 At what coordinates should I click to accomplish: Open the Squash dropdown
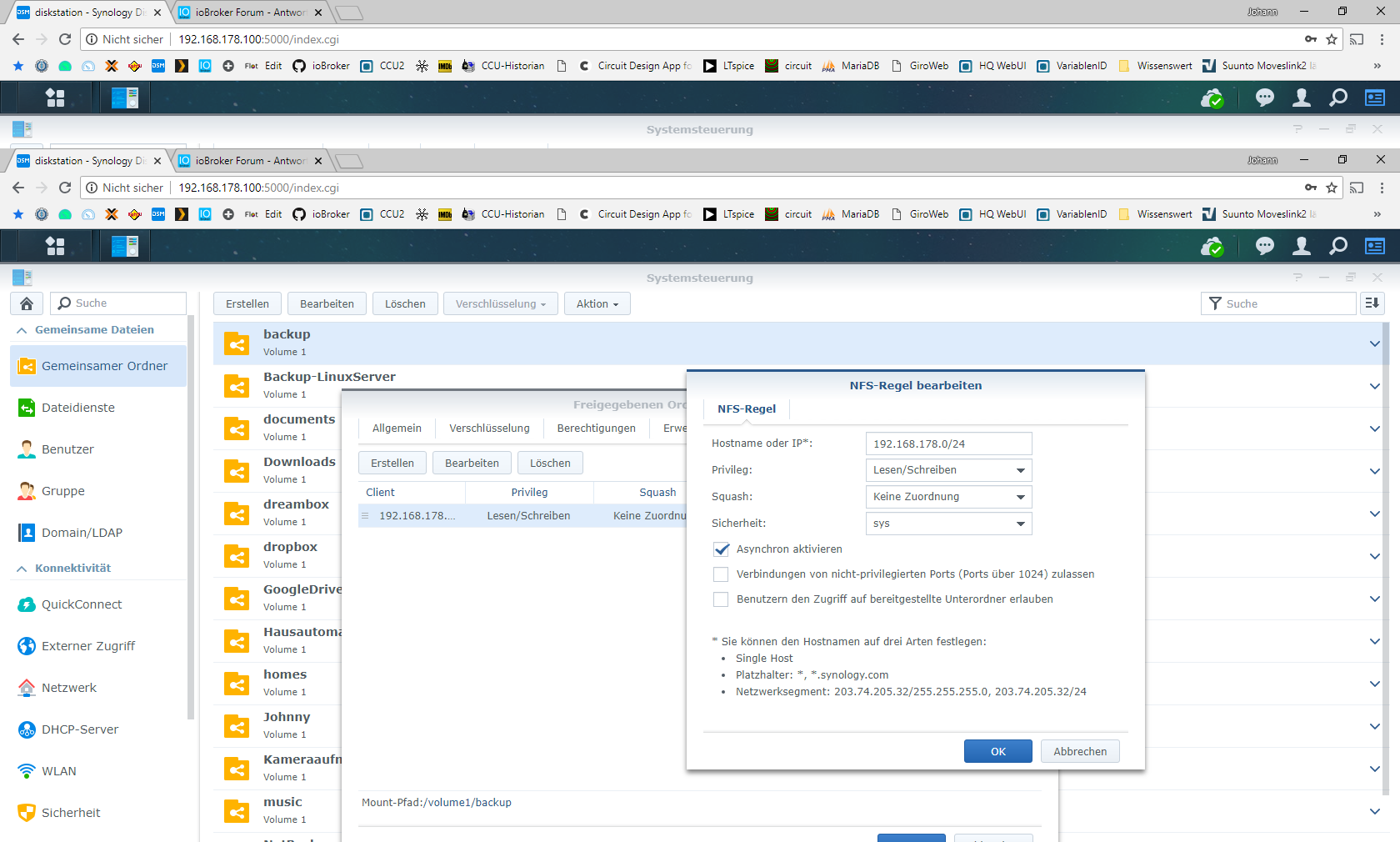tap(948, 497)
